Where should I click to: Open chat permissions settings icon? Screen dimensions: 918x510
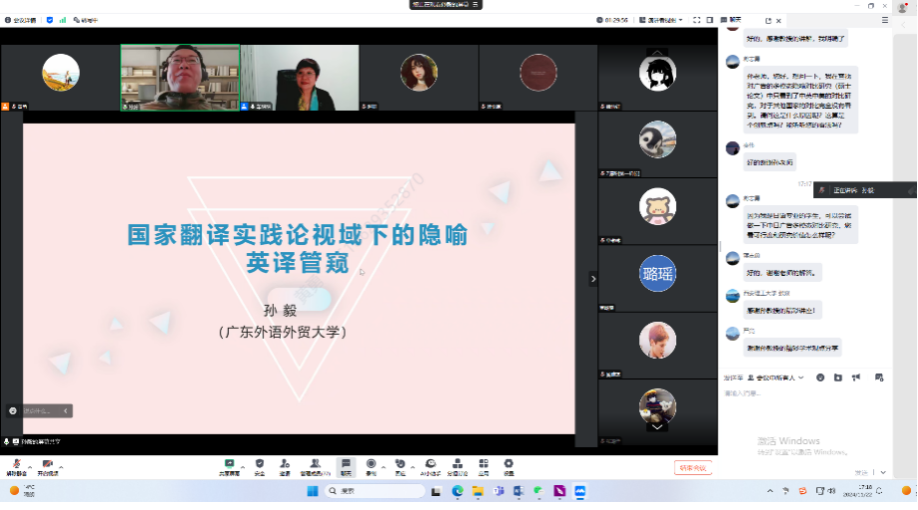[x=879, y=378]
